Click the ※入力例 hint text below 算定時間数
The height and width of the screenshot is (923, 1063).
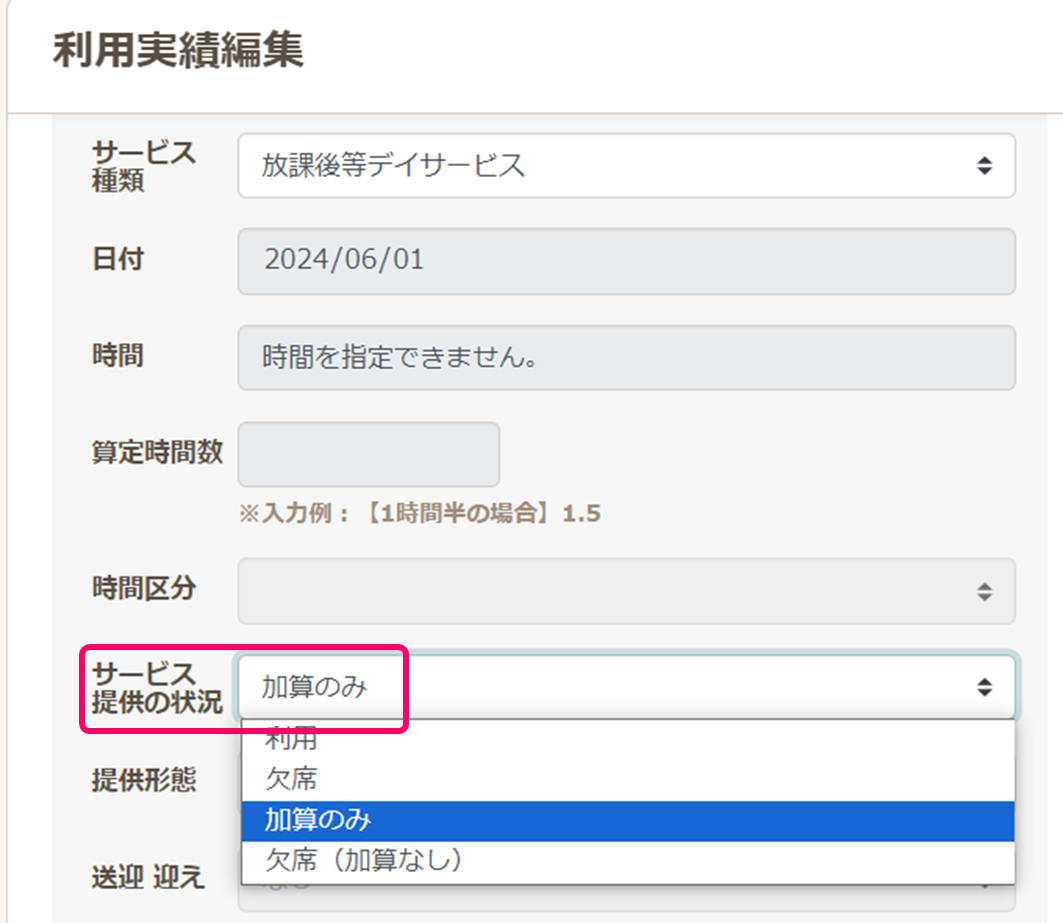[x=419, y=513]
